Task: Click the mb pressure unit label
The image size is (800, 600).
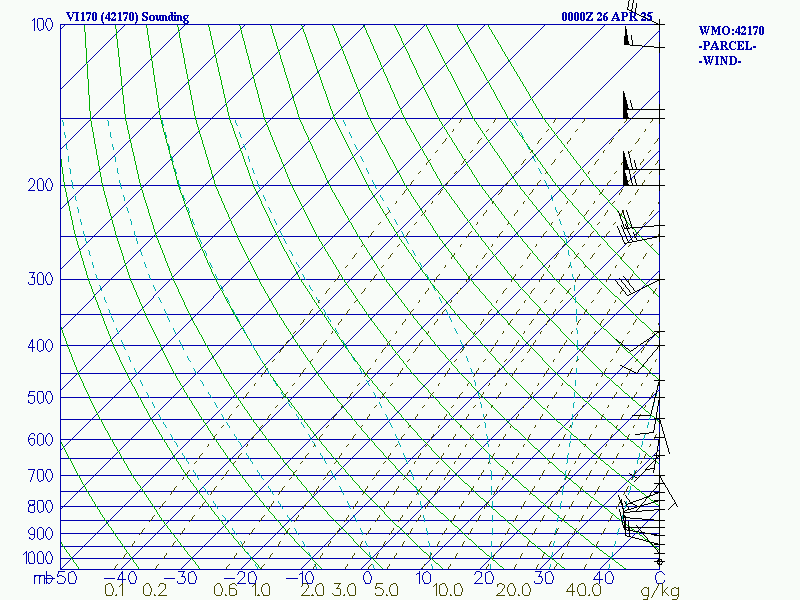Action: [x=43, y=578]
